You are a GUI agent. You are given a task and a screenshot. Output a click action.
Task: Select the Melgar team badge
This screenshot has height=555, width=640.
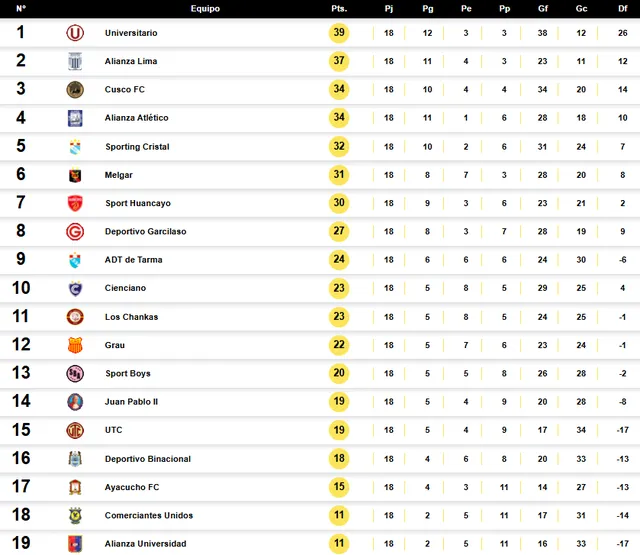pyautogui.click(x=75, y=175)
